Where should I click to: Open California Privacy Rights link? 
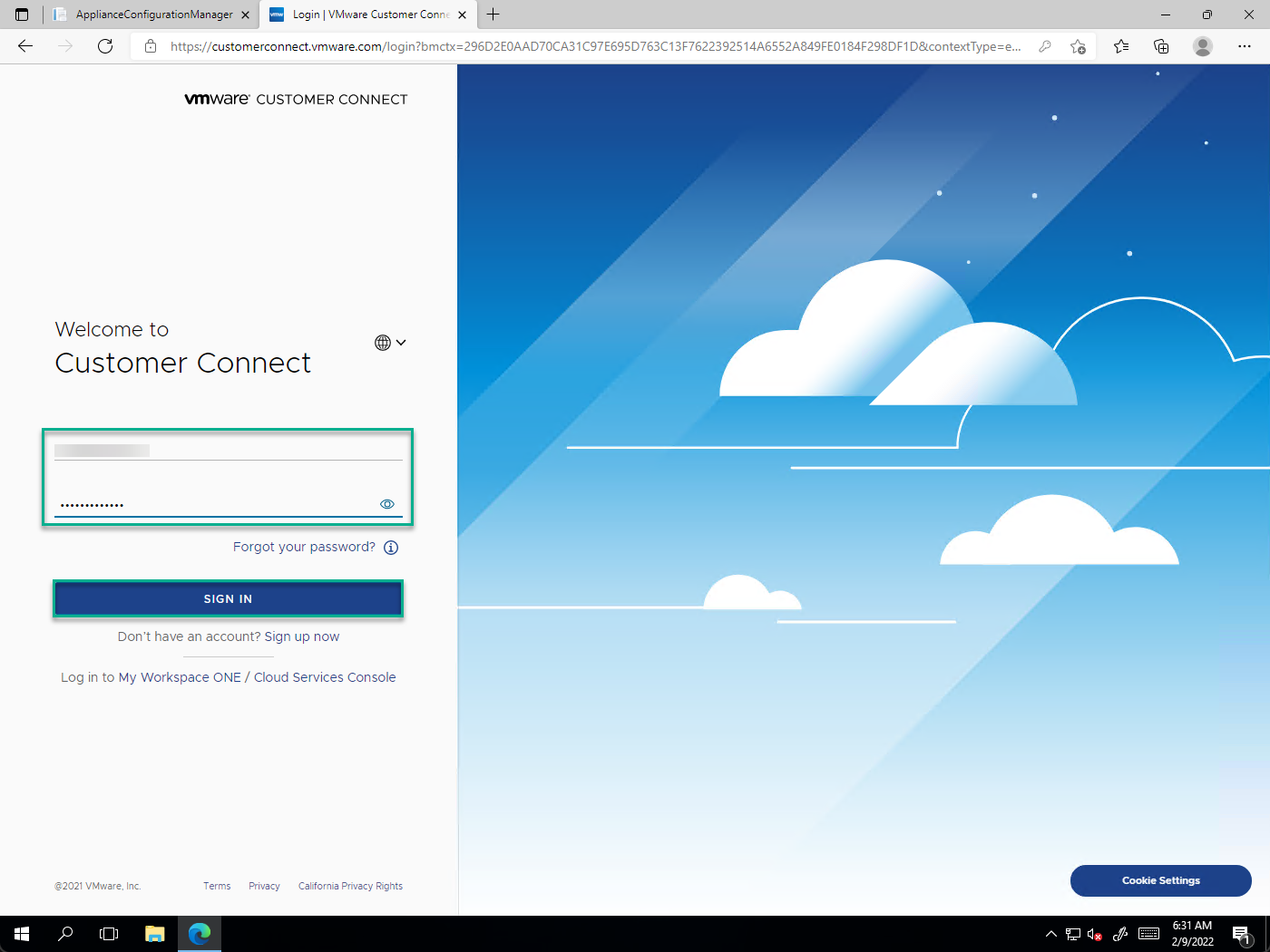[x=350, y=886]
